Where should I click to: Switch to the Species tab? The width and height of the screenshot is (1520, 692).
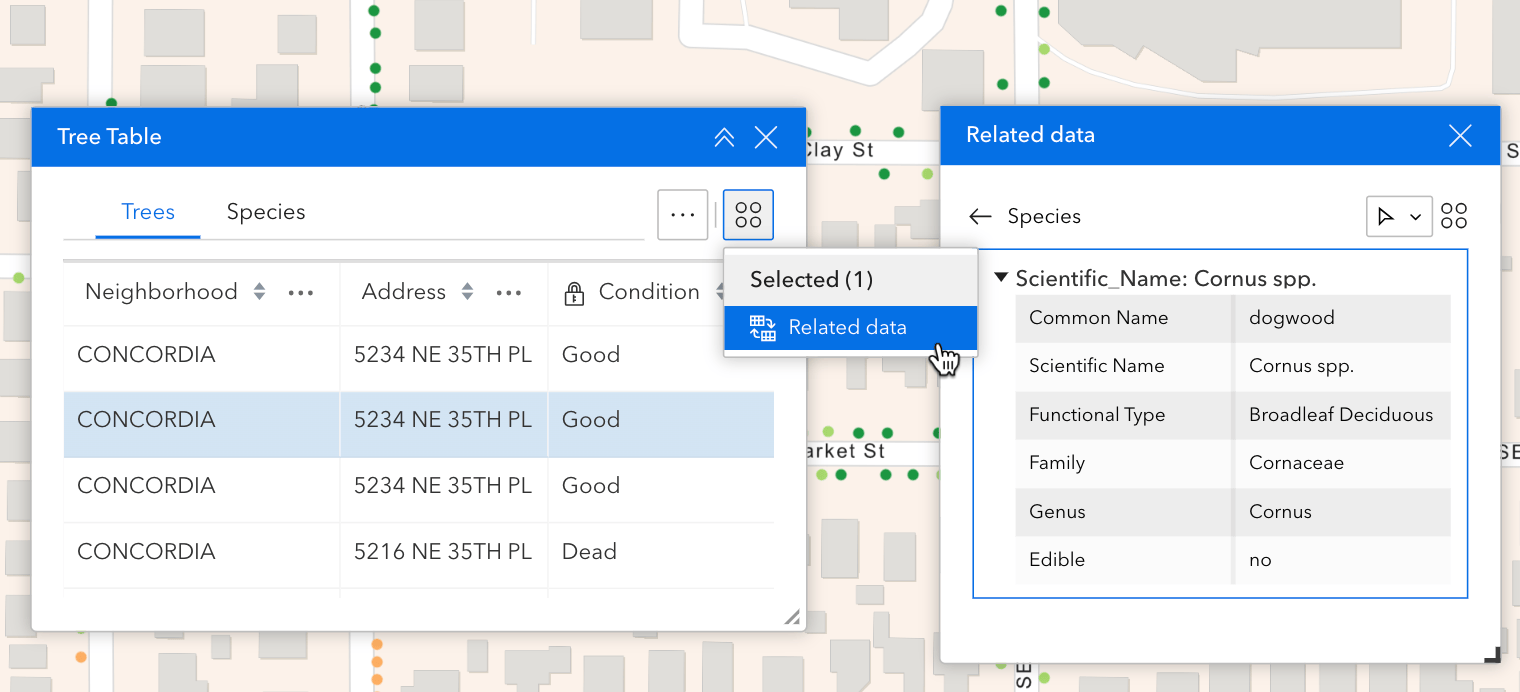click(x=265, y=212)
